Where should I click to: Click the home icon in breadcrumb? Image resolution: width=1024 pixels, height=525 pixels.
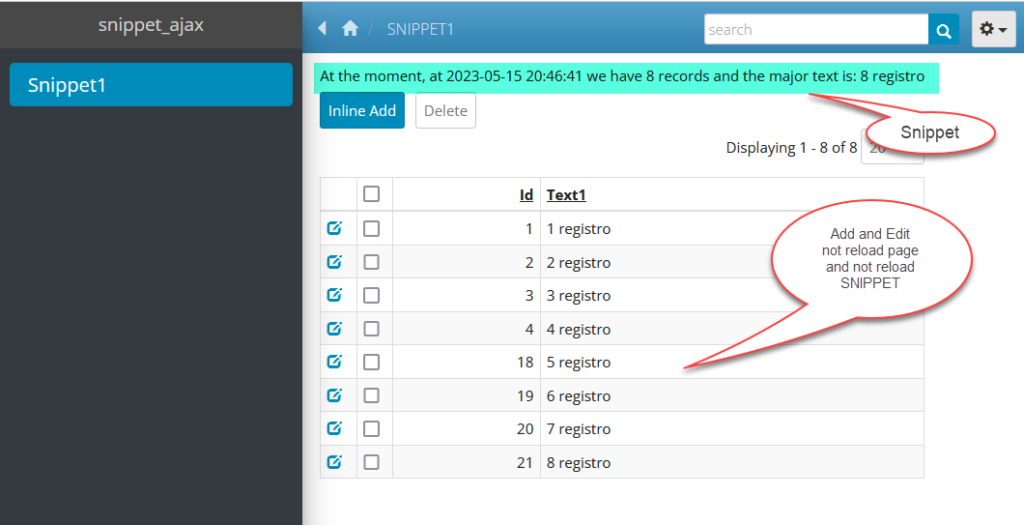pyautogui.click(x=350, y=29)
